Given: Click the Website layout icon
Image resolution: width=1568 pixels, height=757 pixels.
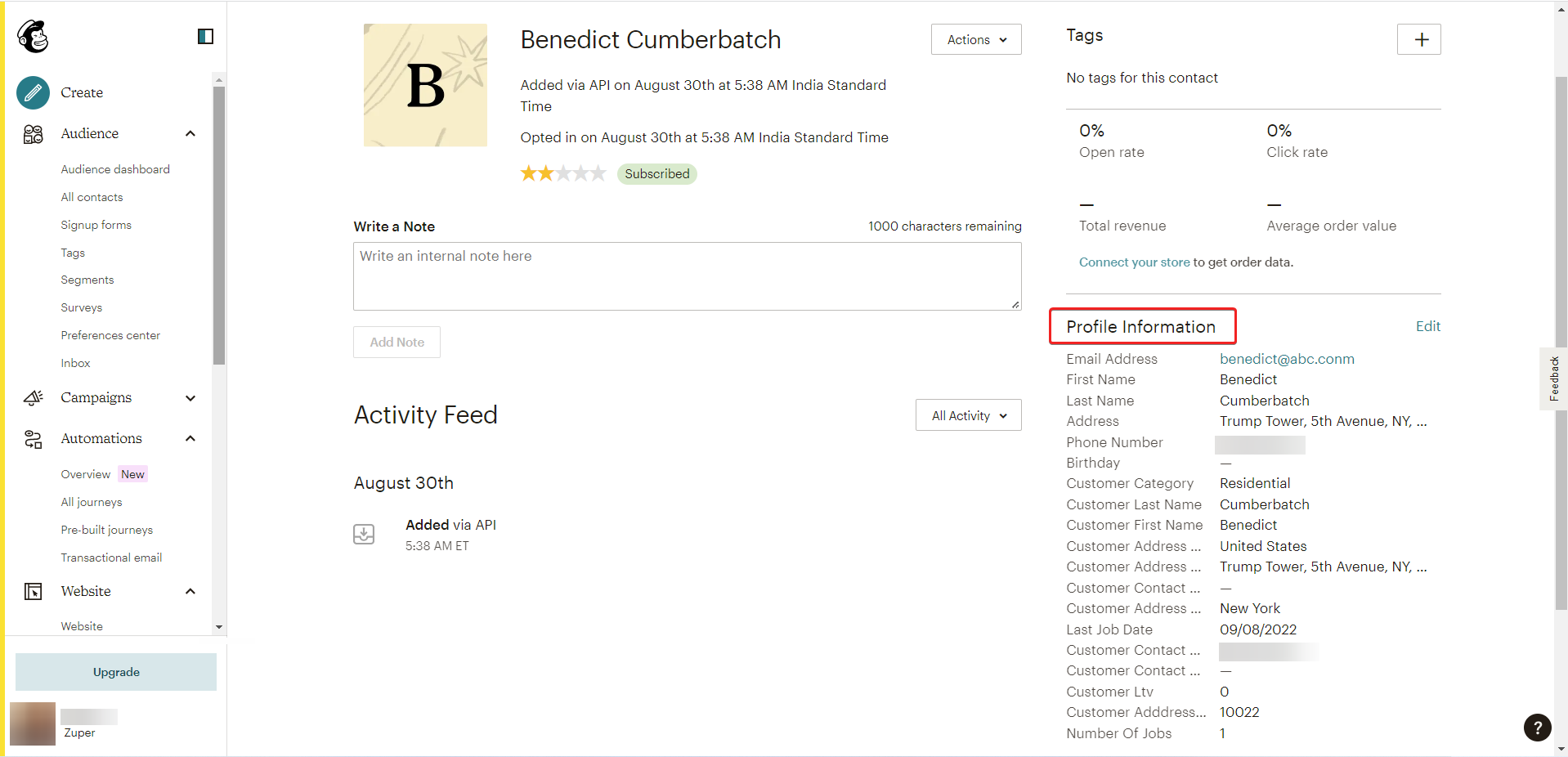Looking at the screenshot, I should (34, 591).
